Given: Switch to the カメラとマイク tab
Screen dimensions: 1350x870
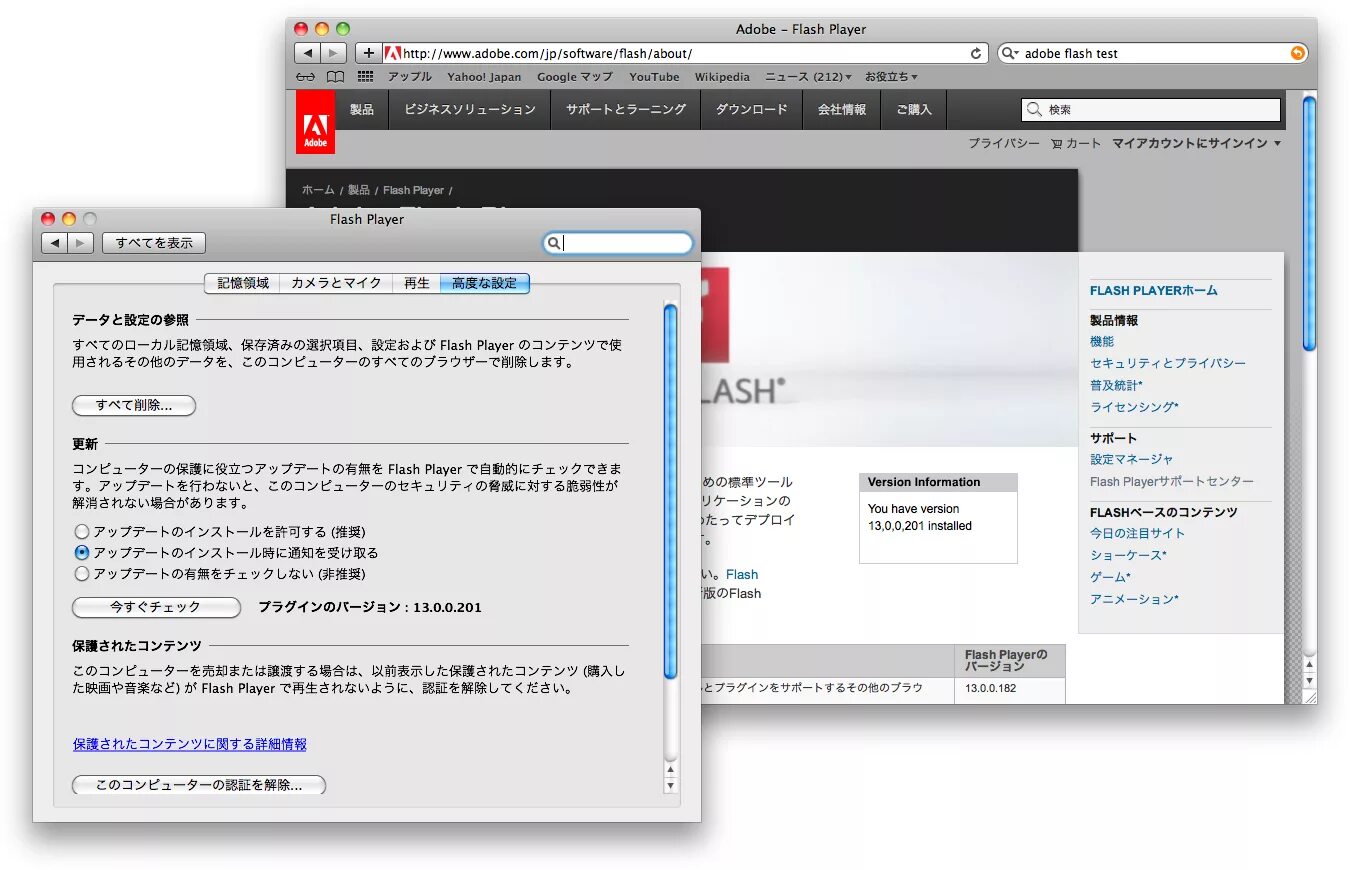Looking at the screenshot, I should (336, 283).
